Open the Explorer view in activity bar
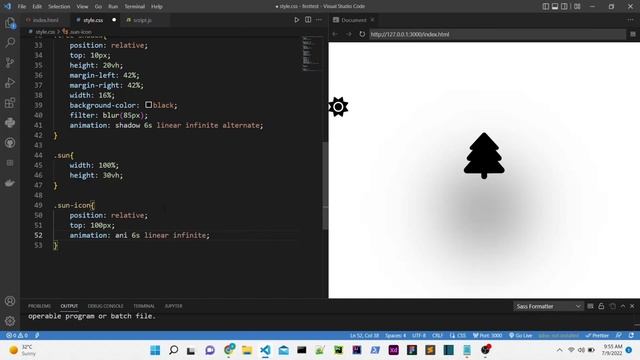The height and width of the screenshot is (360, 640). click(10, 23)
